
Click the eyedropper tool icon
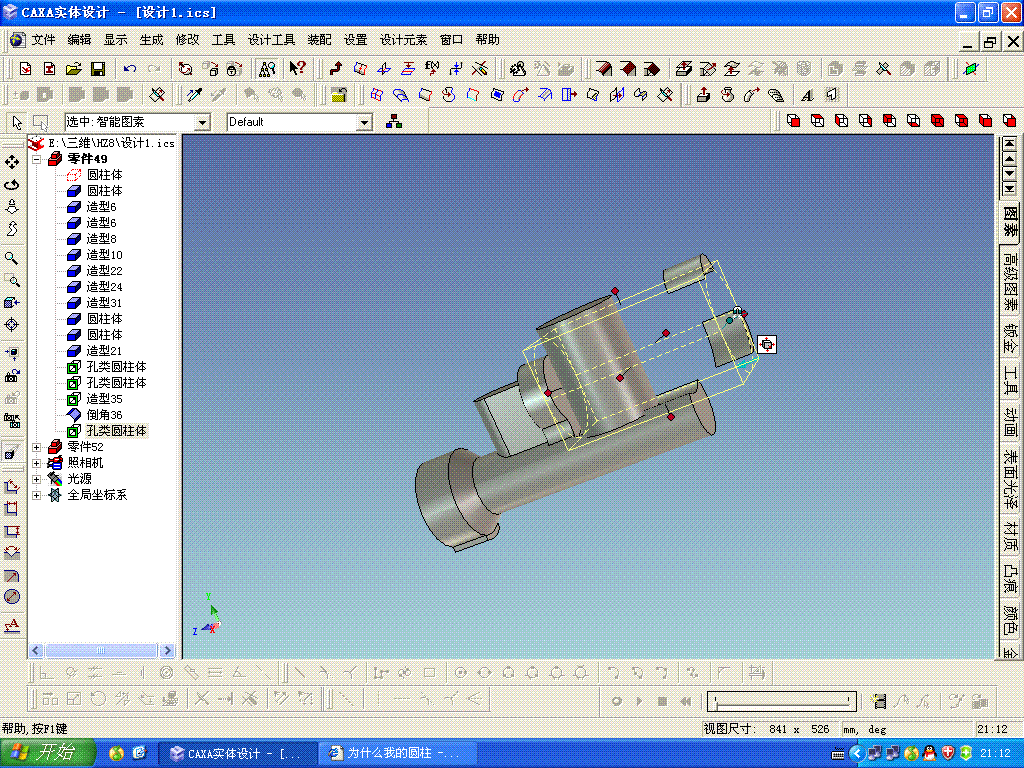[x=193, y=95]
